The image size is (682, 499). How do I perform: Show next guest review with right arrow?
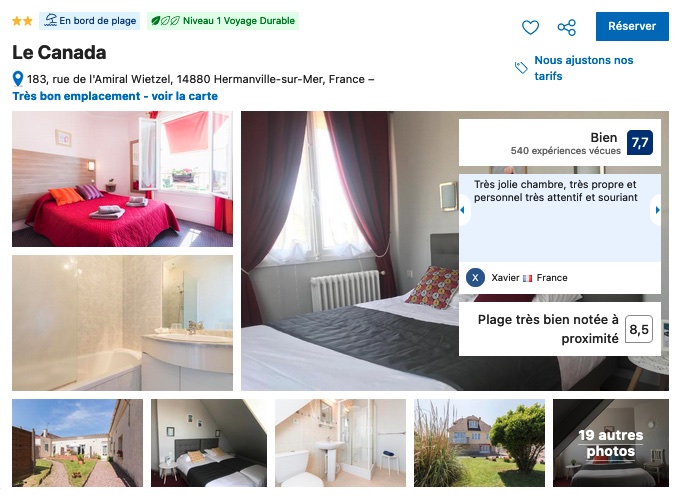[x=657, y=210]
